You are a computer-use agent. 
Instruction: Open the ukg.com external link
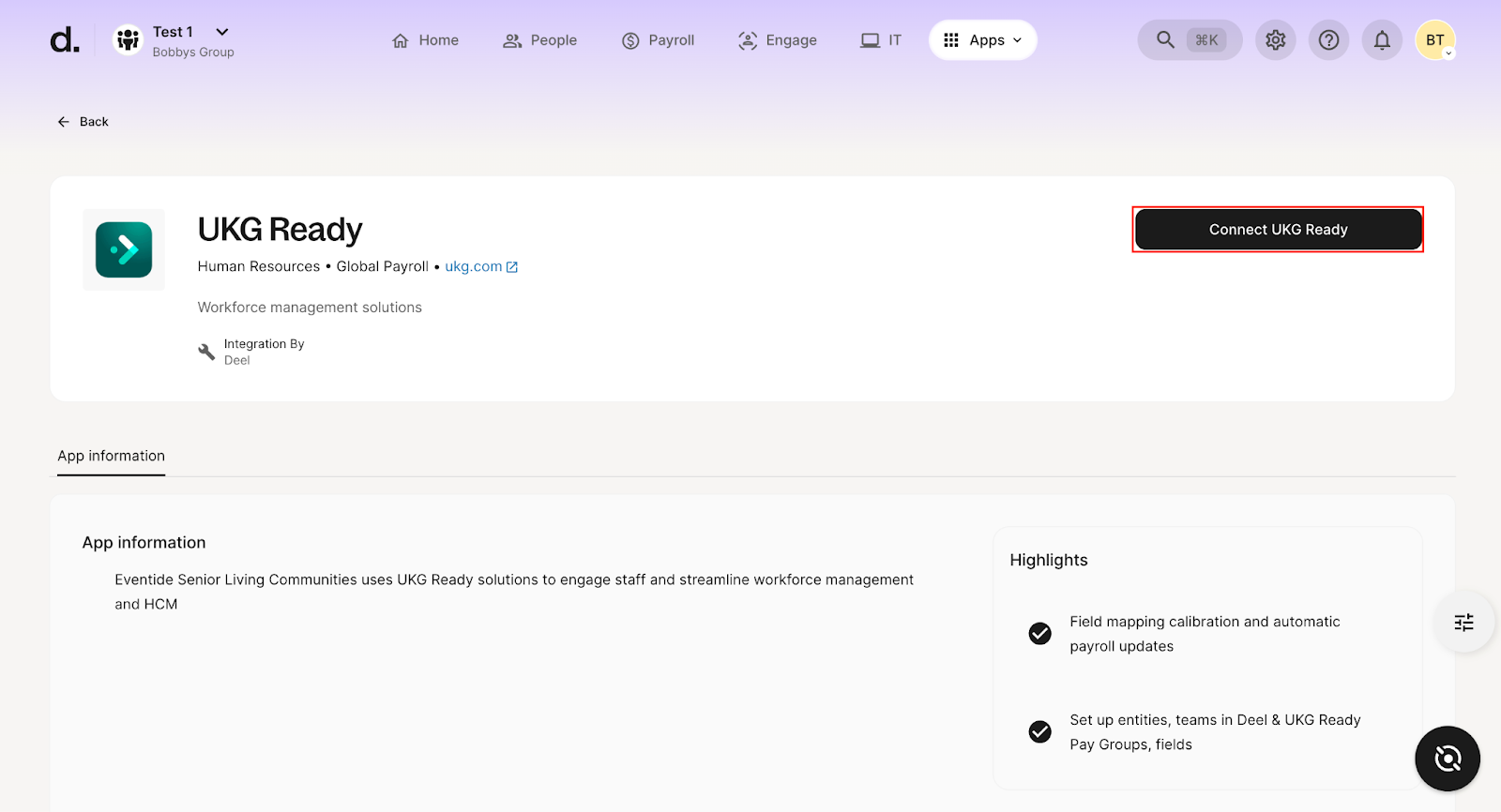[481, 266]
